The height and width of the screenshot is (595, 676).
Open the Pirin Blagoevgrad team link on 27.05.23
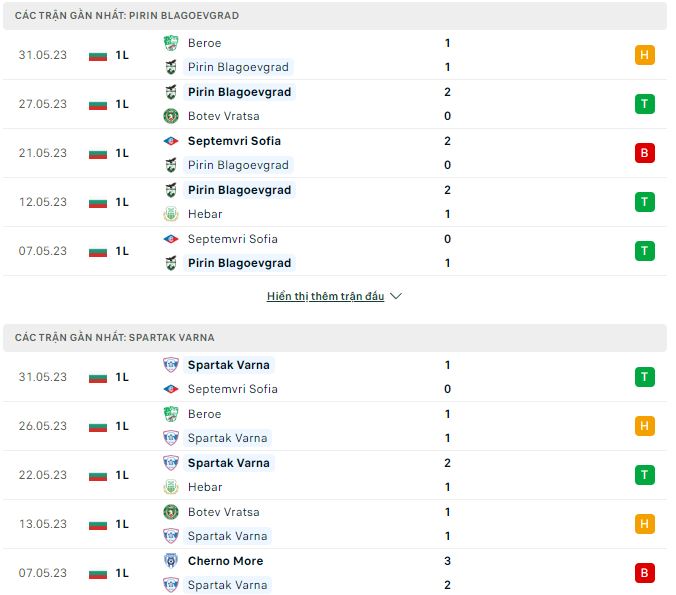pos(239,92)
